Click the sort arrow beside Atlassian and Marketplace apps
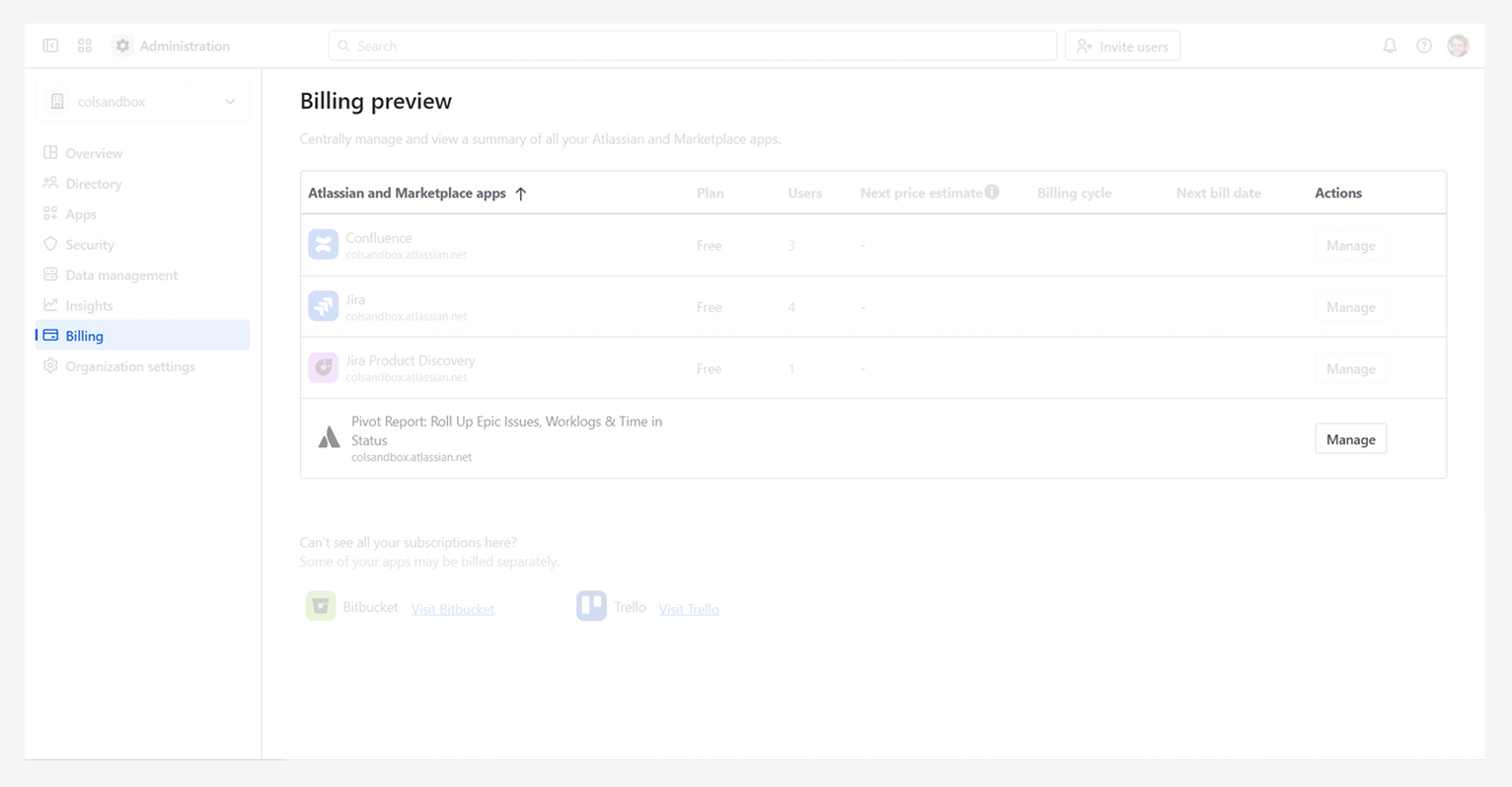 pyautogui.click(x=521, y=194)
